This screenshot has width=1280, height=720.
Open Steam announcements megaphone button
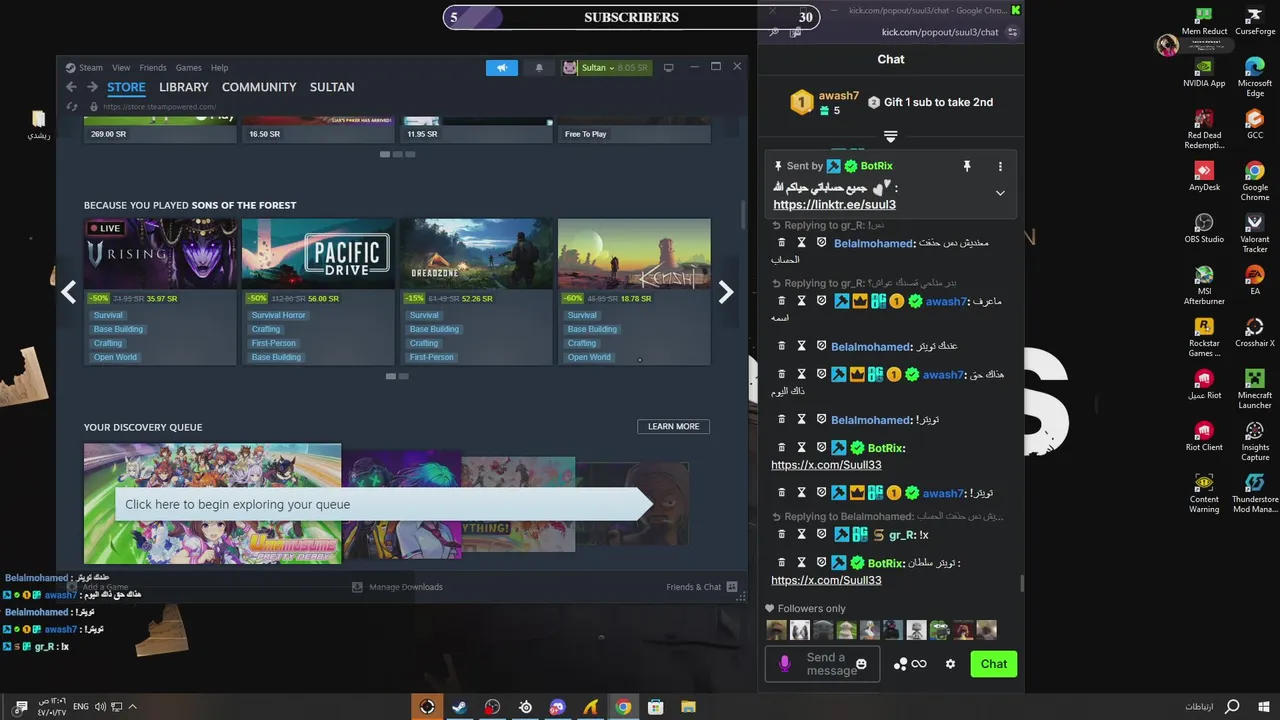tap(502, 67)
